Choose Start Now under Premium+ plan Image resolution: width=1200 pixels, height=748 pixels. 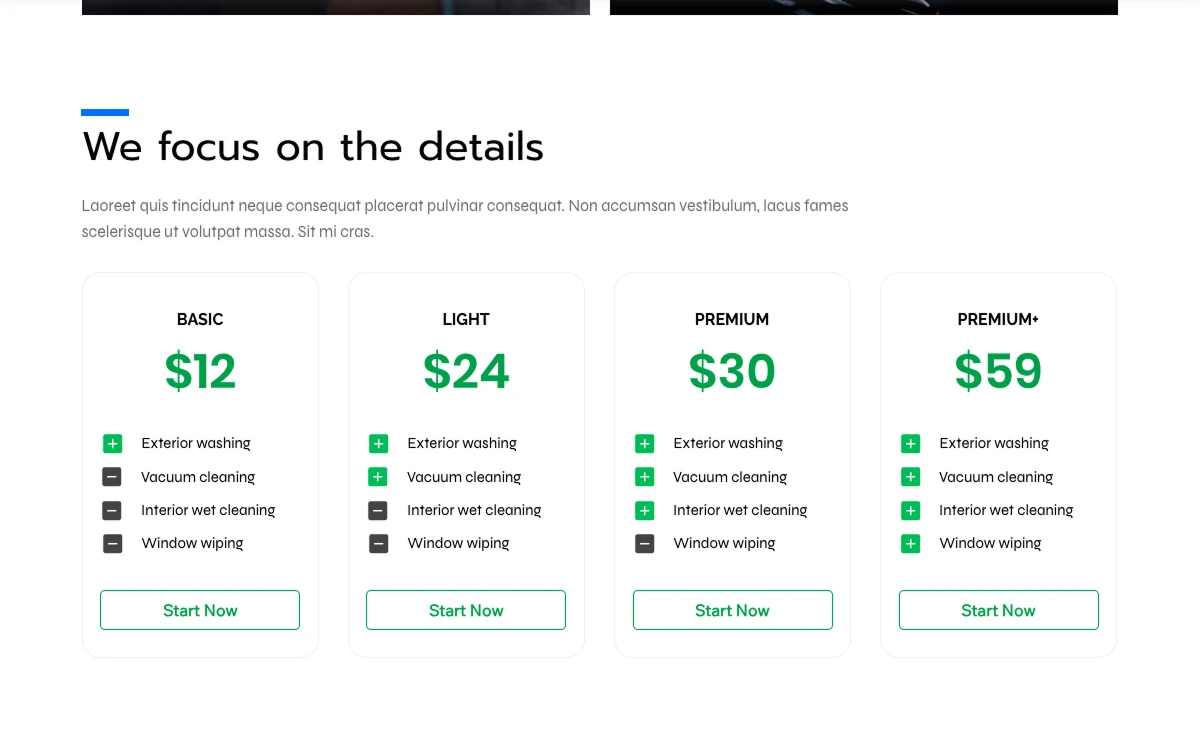pos(998,610)
